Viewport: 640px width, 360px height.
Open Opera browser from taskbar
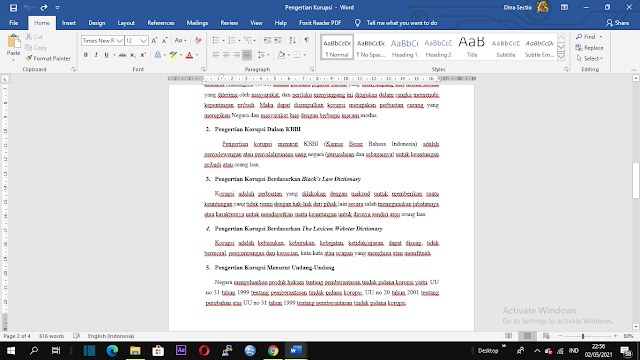204,351
